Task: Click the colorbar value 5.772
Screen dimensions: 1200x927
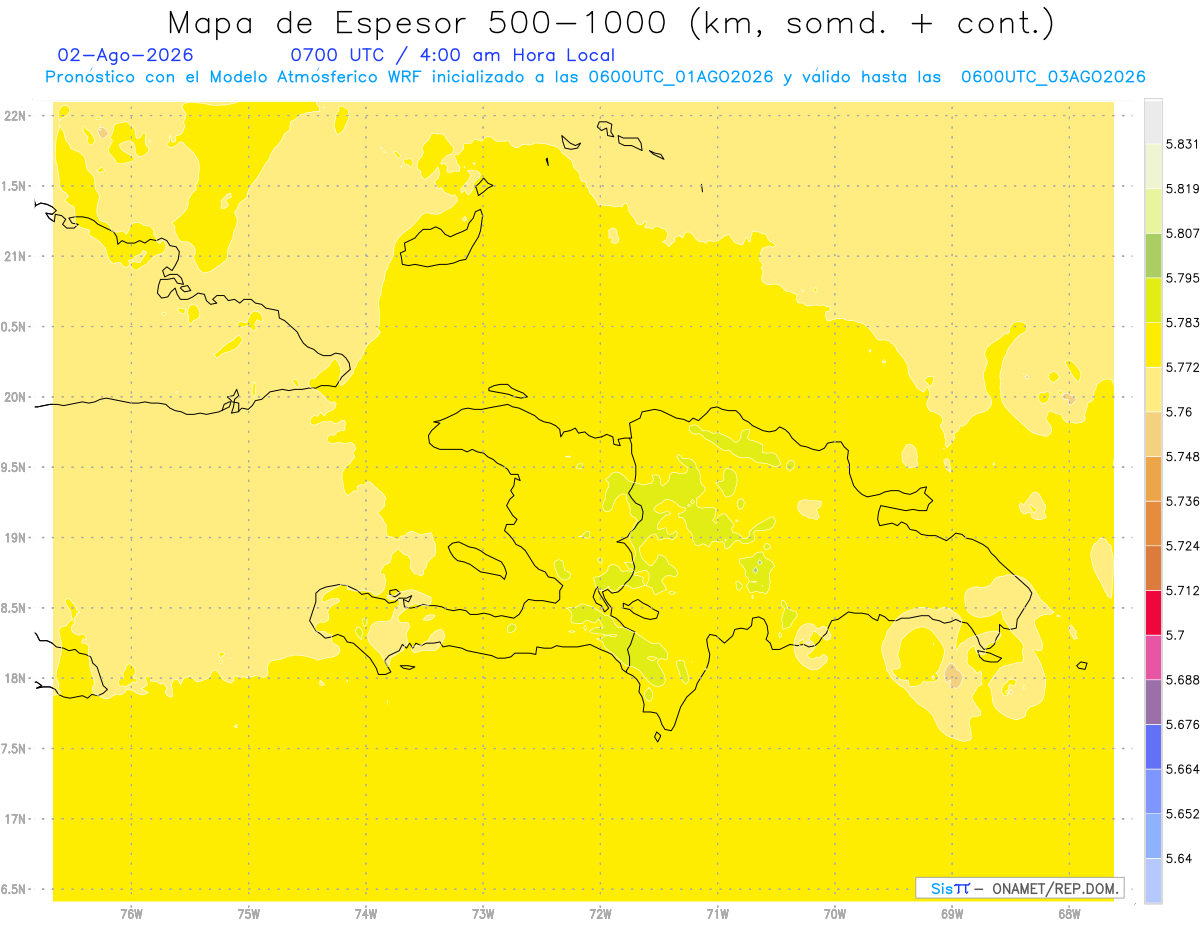Action: point(1182,368)
